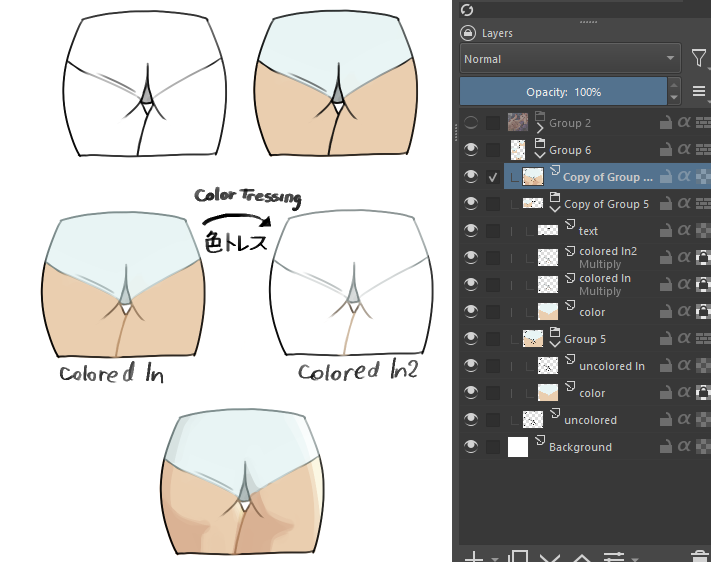Tick the checkbox on uncolored ln row
711x562 pixels.
coord(493,366)
